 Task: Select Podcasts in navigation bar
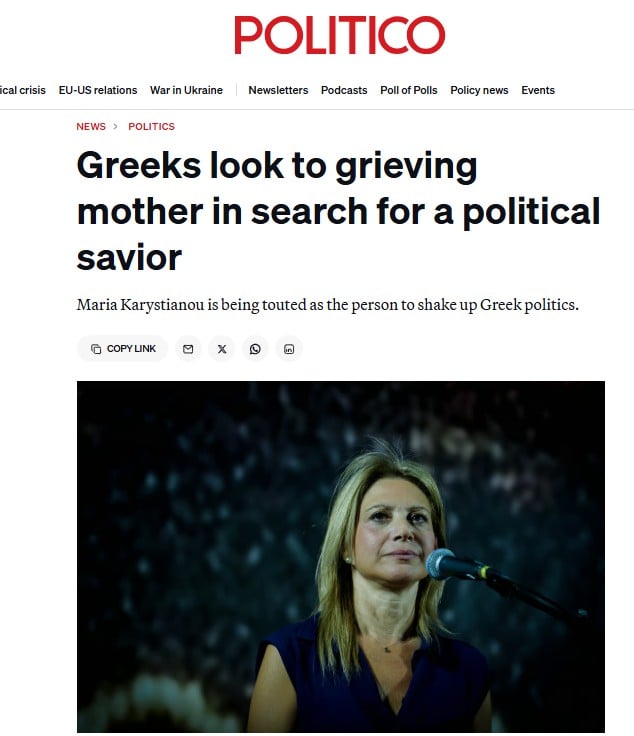[344, 90]
